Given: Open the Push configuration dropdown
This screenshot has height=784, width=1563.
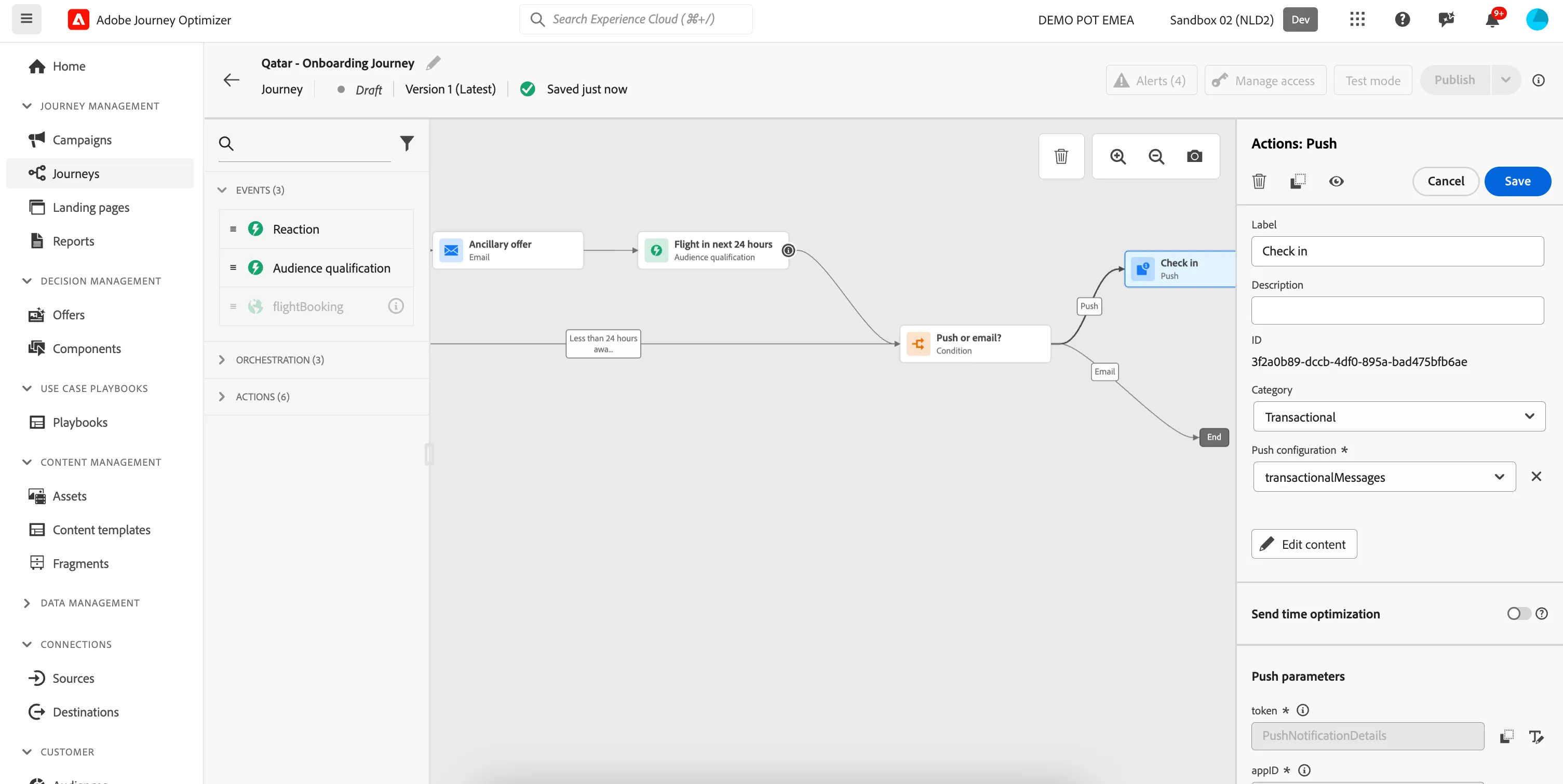Looking at the screenshot, I should click(x=1384, y=476).
